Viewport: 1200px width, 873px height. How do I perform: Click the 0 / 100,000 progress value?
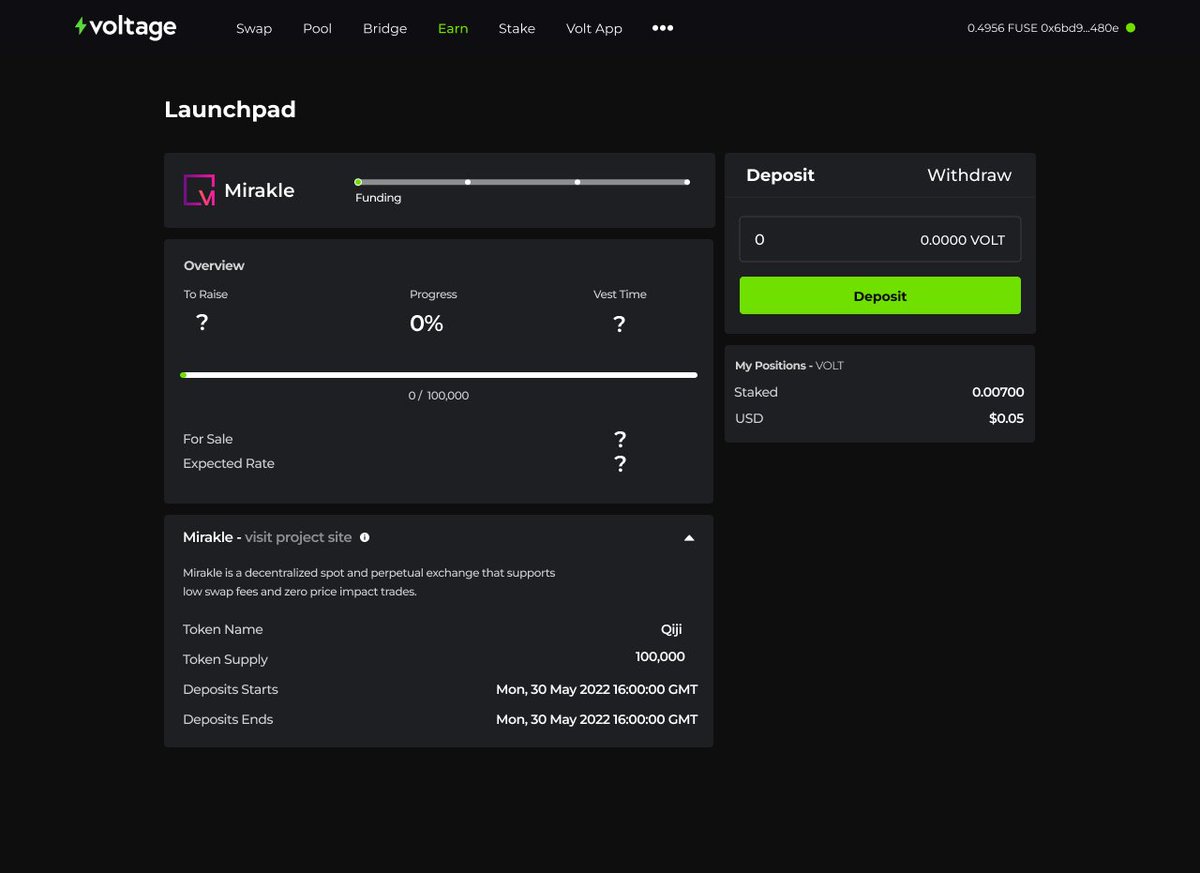438,395
